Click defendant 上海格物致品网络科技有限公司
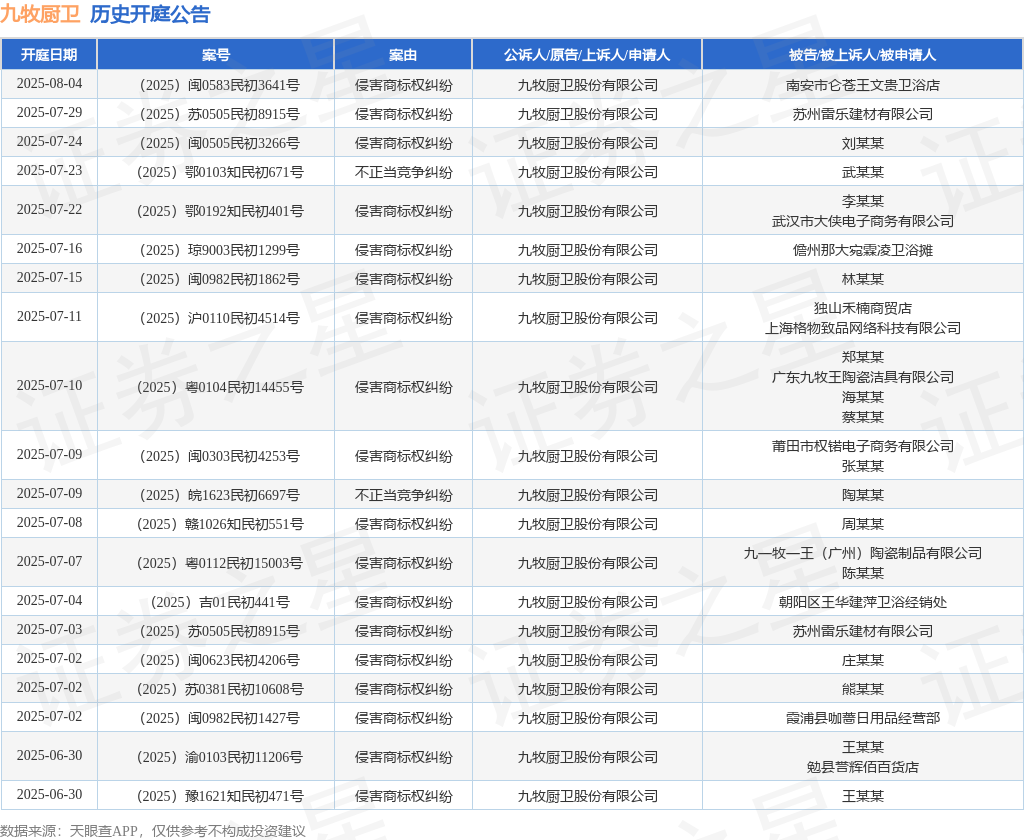This screenshot has height=840, width=1024. pos(863,329)
